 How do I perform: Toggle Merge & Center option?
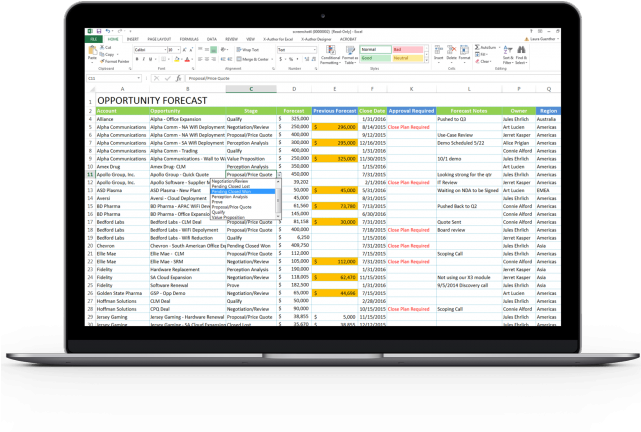tap(250, 59)
